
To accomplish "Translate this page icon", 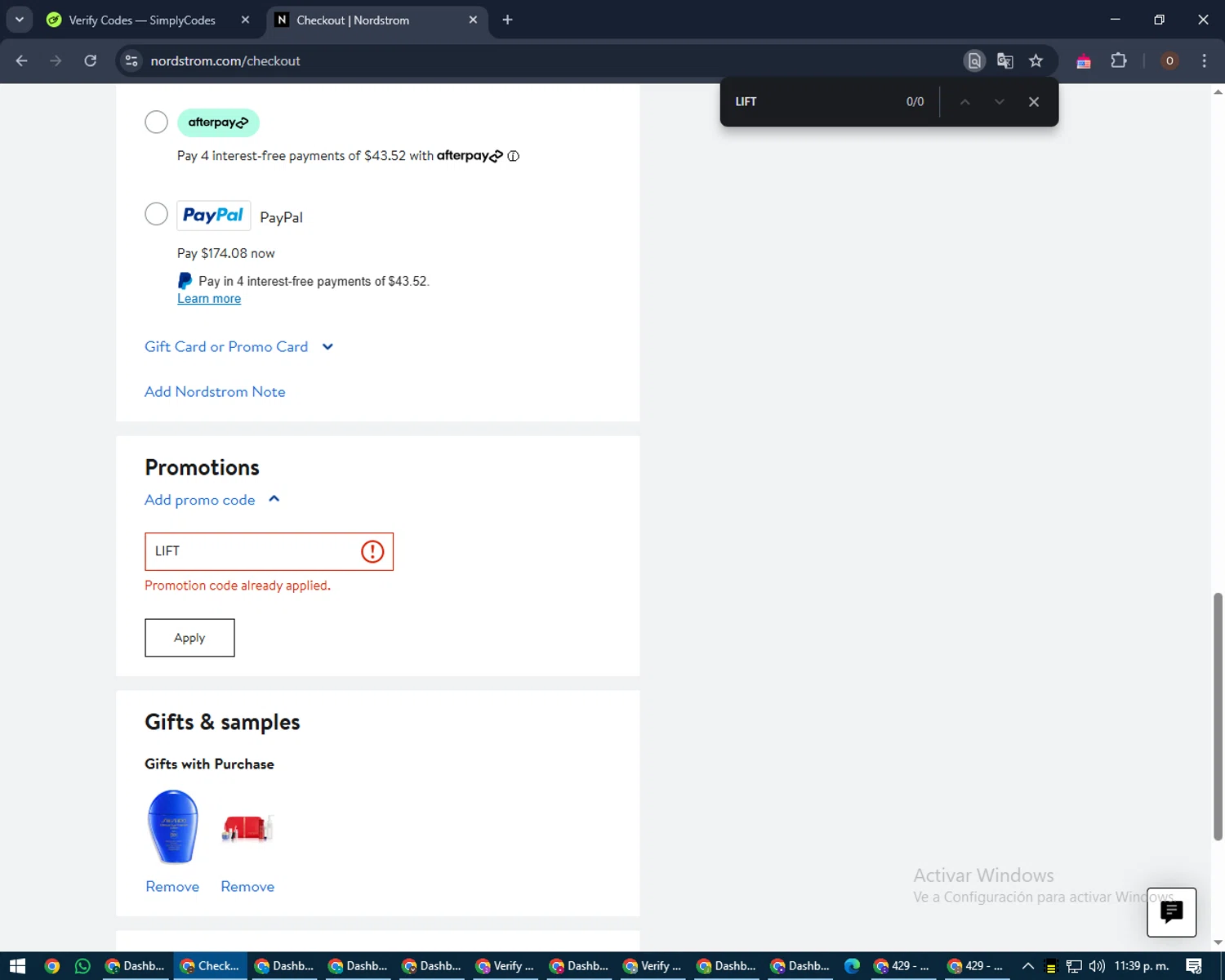I will tap(1005, 60).
